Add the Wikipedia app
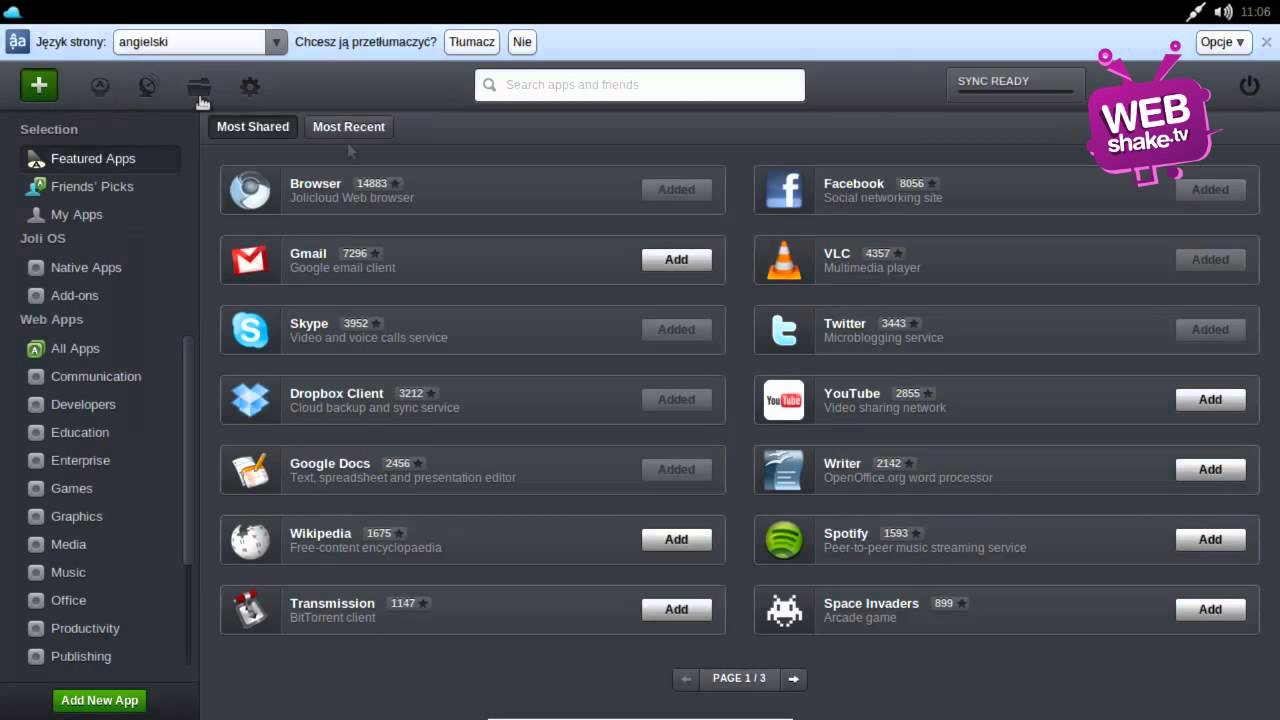Viewport: 1280px width, 720px height. [676, 540]
